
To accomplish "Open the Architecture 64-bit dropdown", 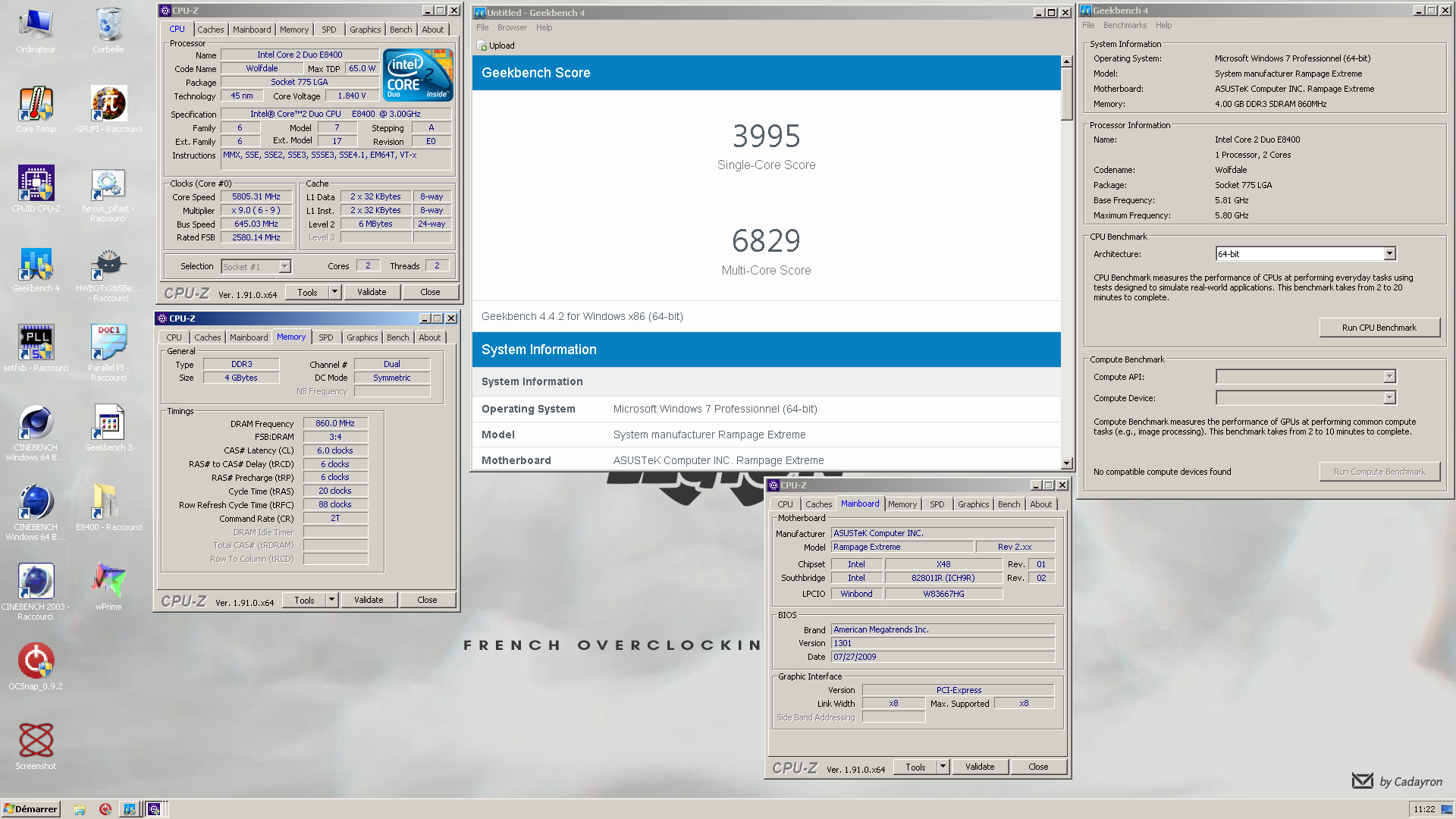I will [1389, 254].
